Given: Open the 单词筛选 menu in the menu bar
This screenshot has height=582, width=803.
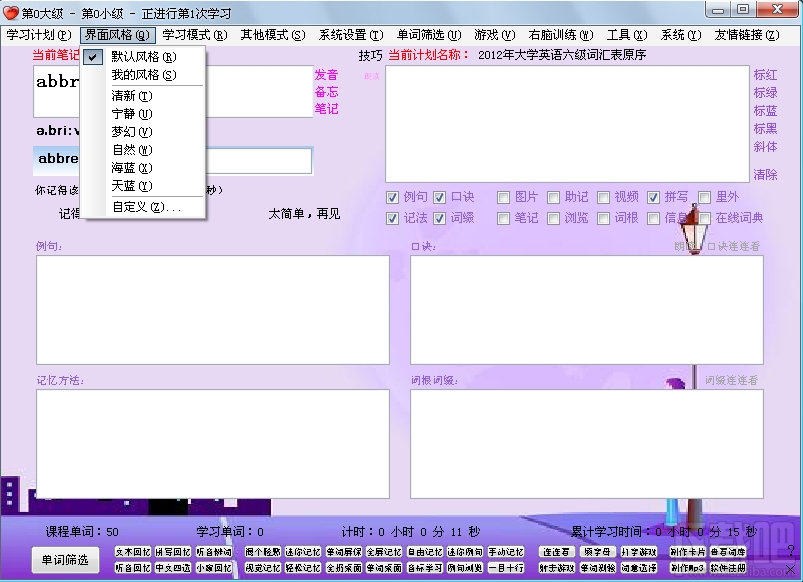Looking at the screenshot, I should click(x=429, y=35).
